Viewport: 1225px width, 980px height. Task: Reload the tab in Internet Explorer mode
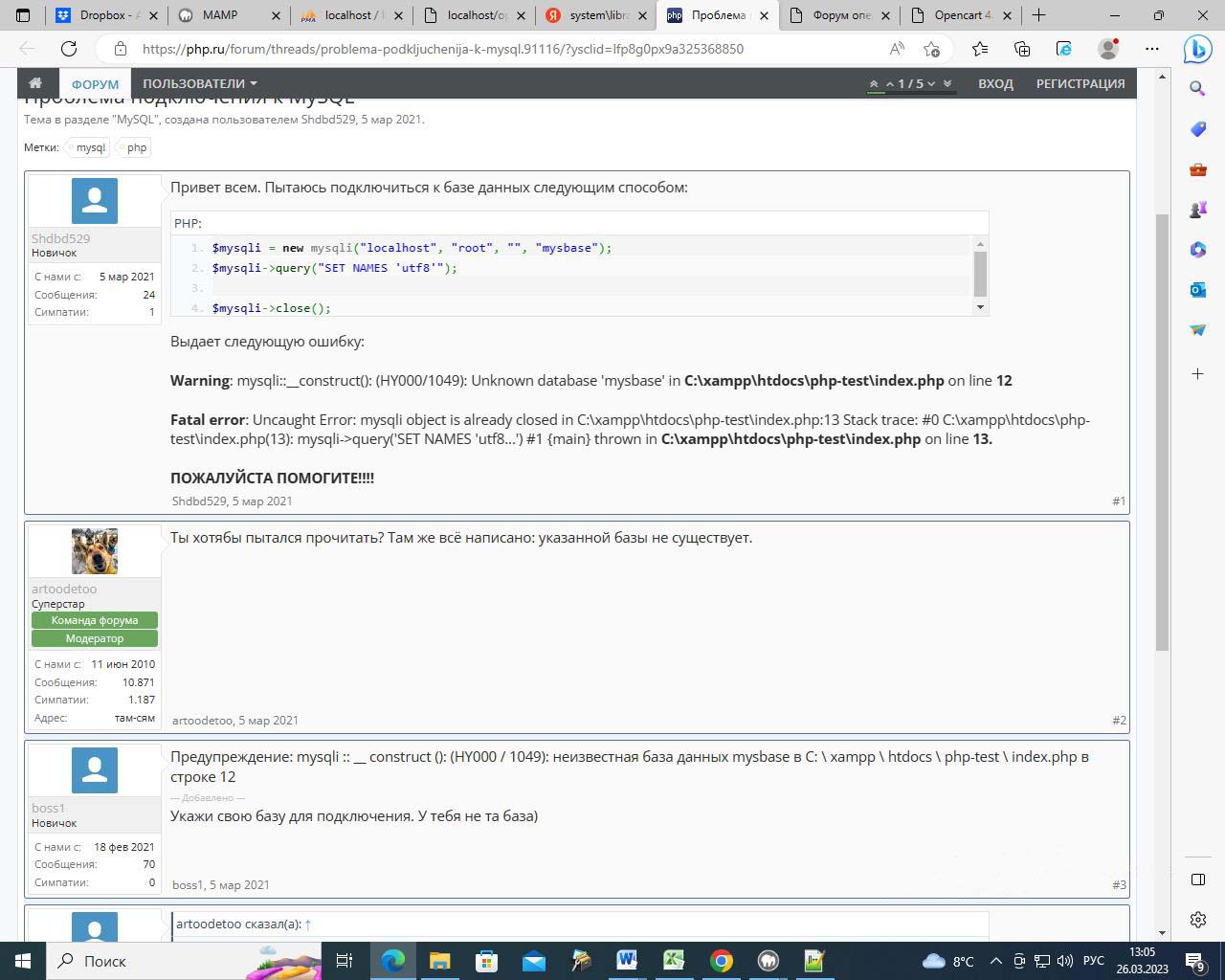1064,49
